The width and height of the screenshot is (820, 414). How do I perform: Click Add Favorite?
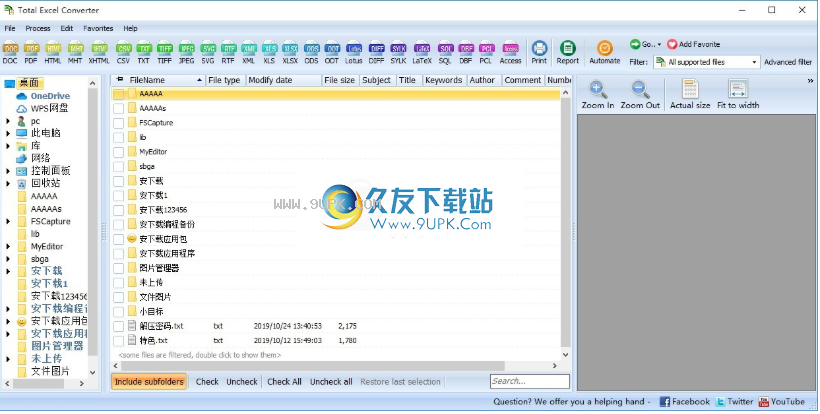pos(694,44)
